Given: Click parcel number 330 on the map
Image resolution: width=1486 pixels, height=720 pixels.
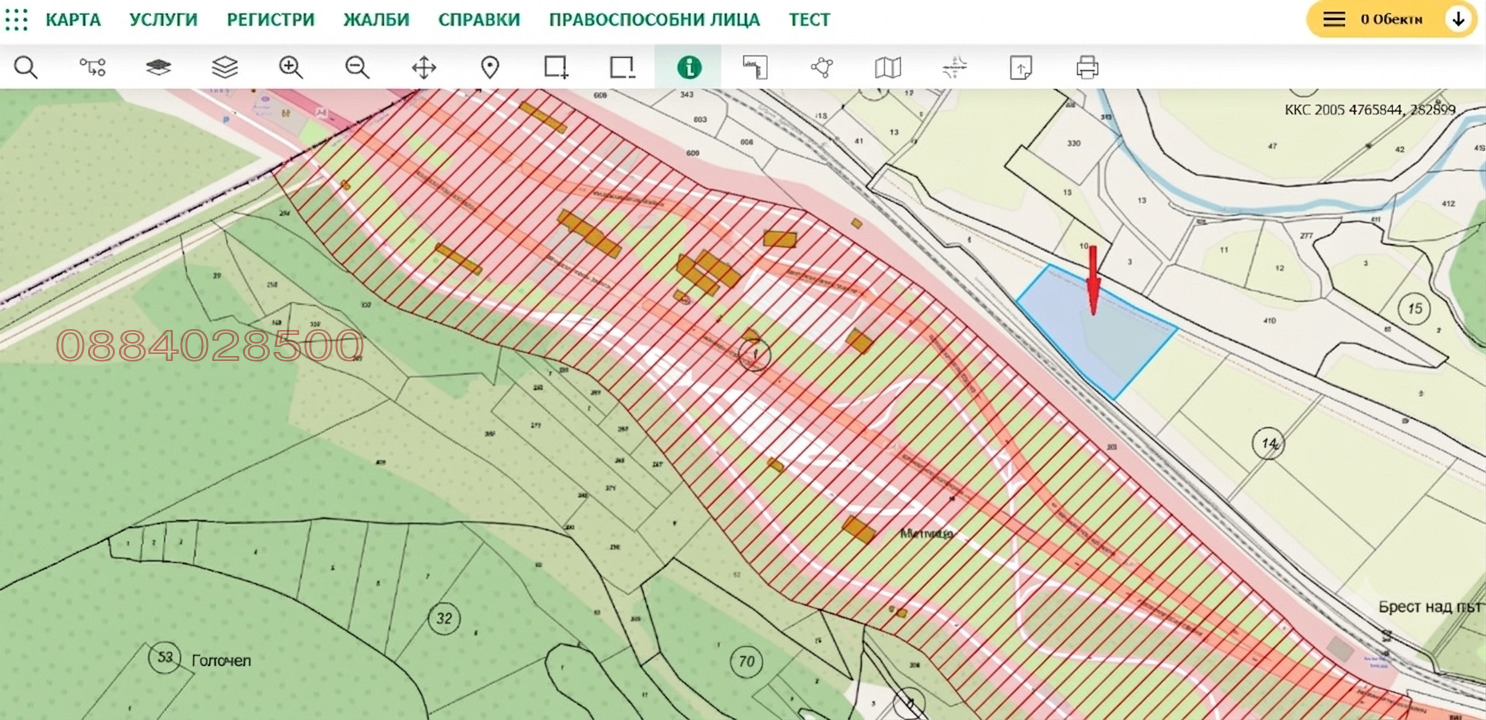Looking at the screenshot, I should [x=1074, y=143].
